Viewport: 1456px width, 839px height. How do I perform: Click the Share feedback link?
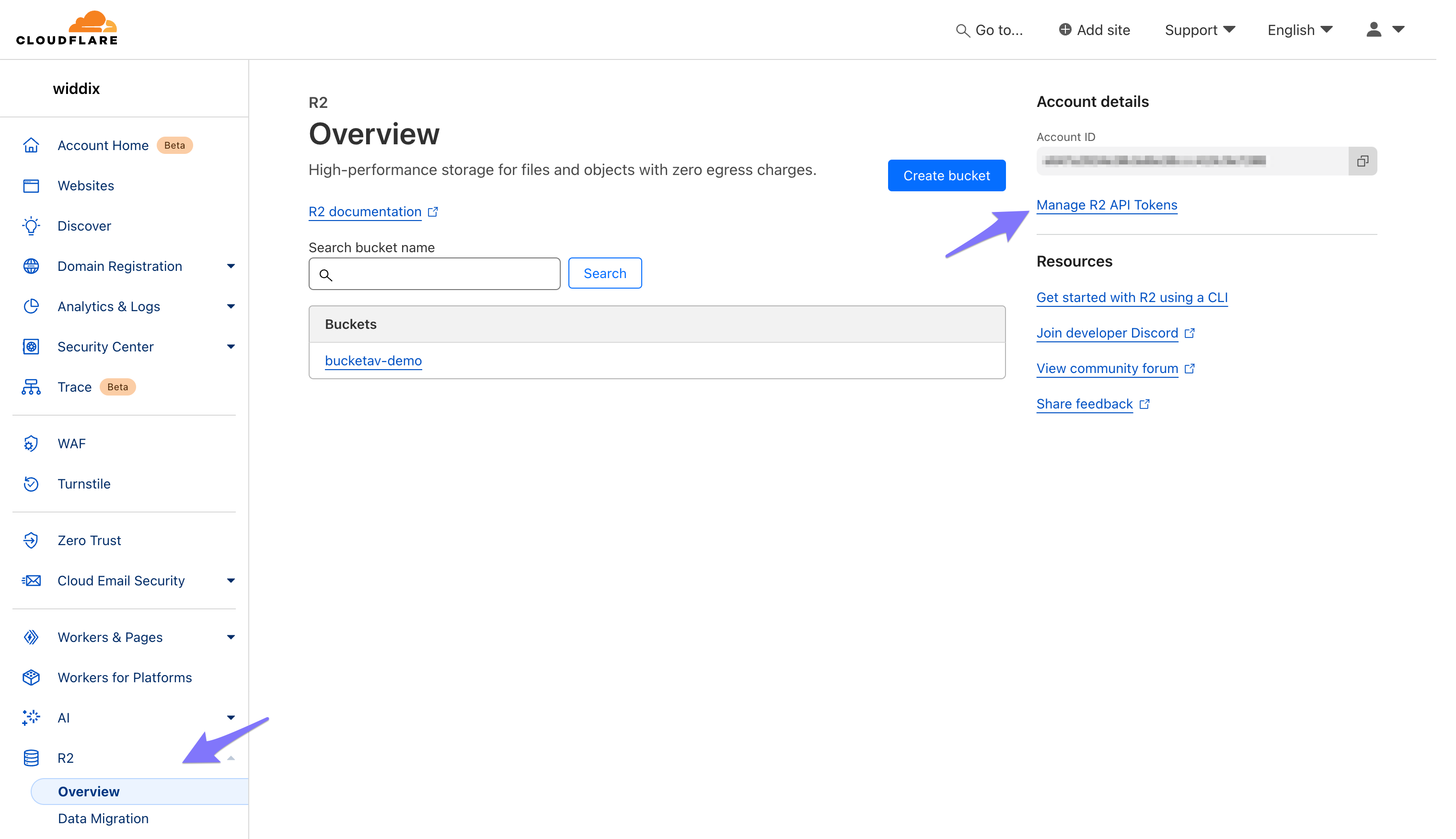point(1085,405)
